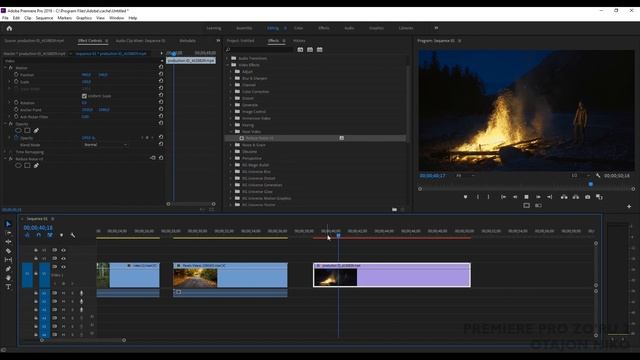
Task: Choose pen mask under Reduce Noise effect
Action: tap(36, 166)
